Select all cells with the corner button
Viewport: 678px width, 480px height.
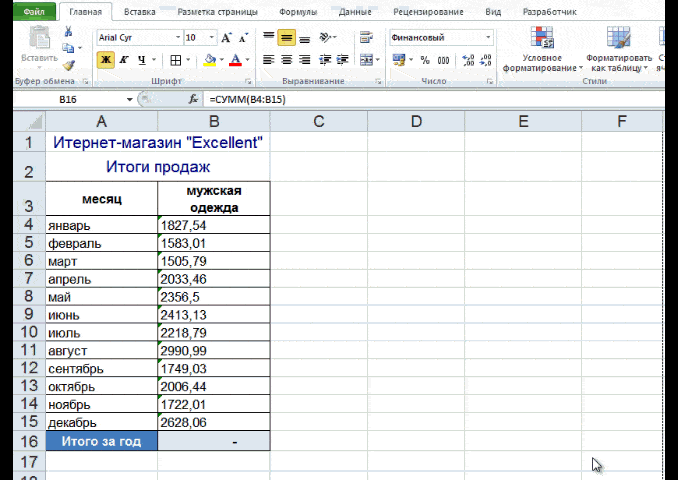tap(29, 122)
